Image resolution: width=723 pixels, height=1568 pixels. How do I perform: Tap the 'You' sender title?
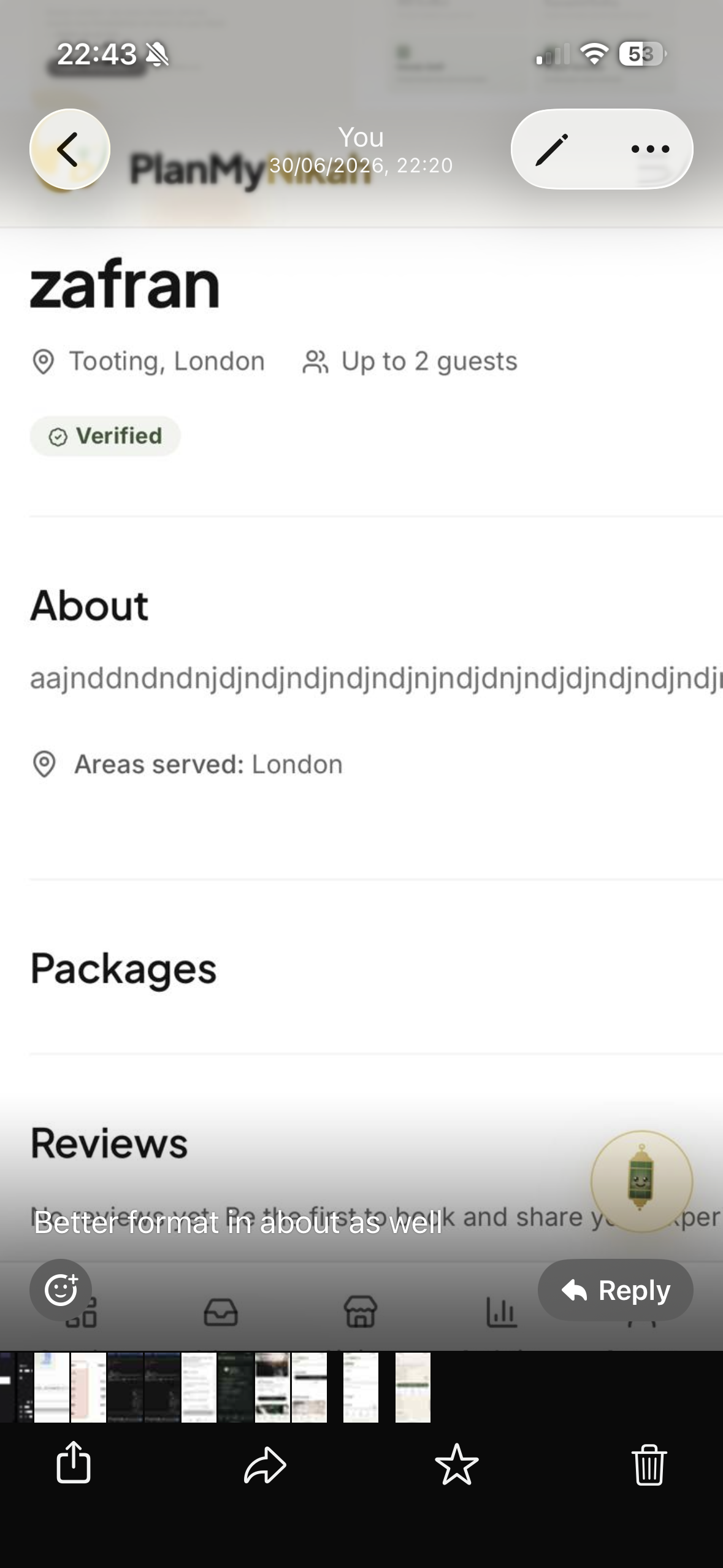click(x=361, y=137)
